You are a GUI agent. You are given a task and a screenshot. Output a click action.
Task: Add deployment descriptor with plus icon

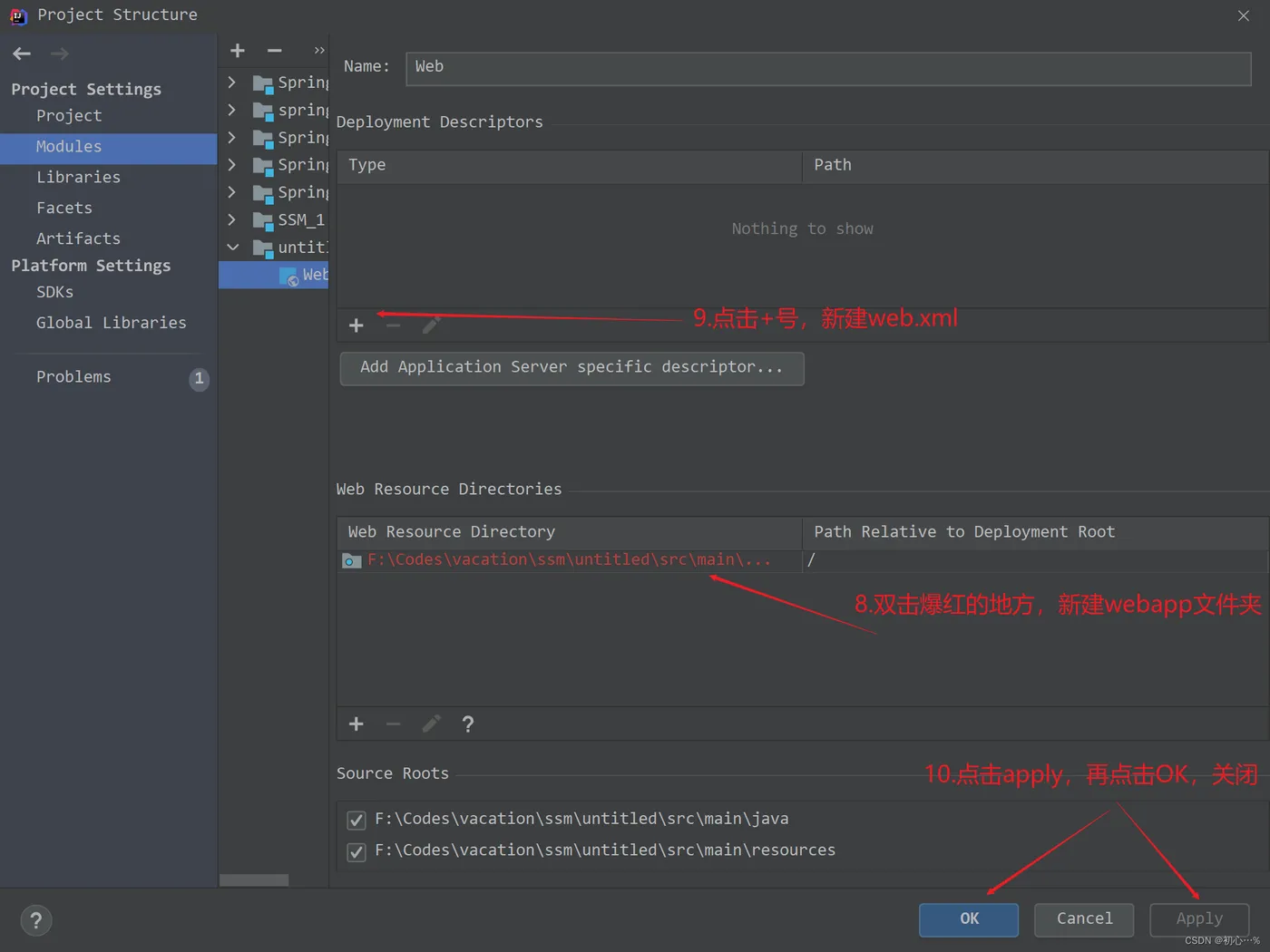pyautogui.click(x=357, y=325)
